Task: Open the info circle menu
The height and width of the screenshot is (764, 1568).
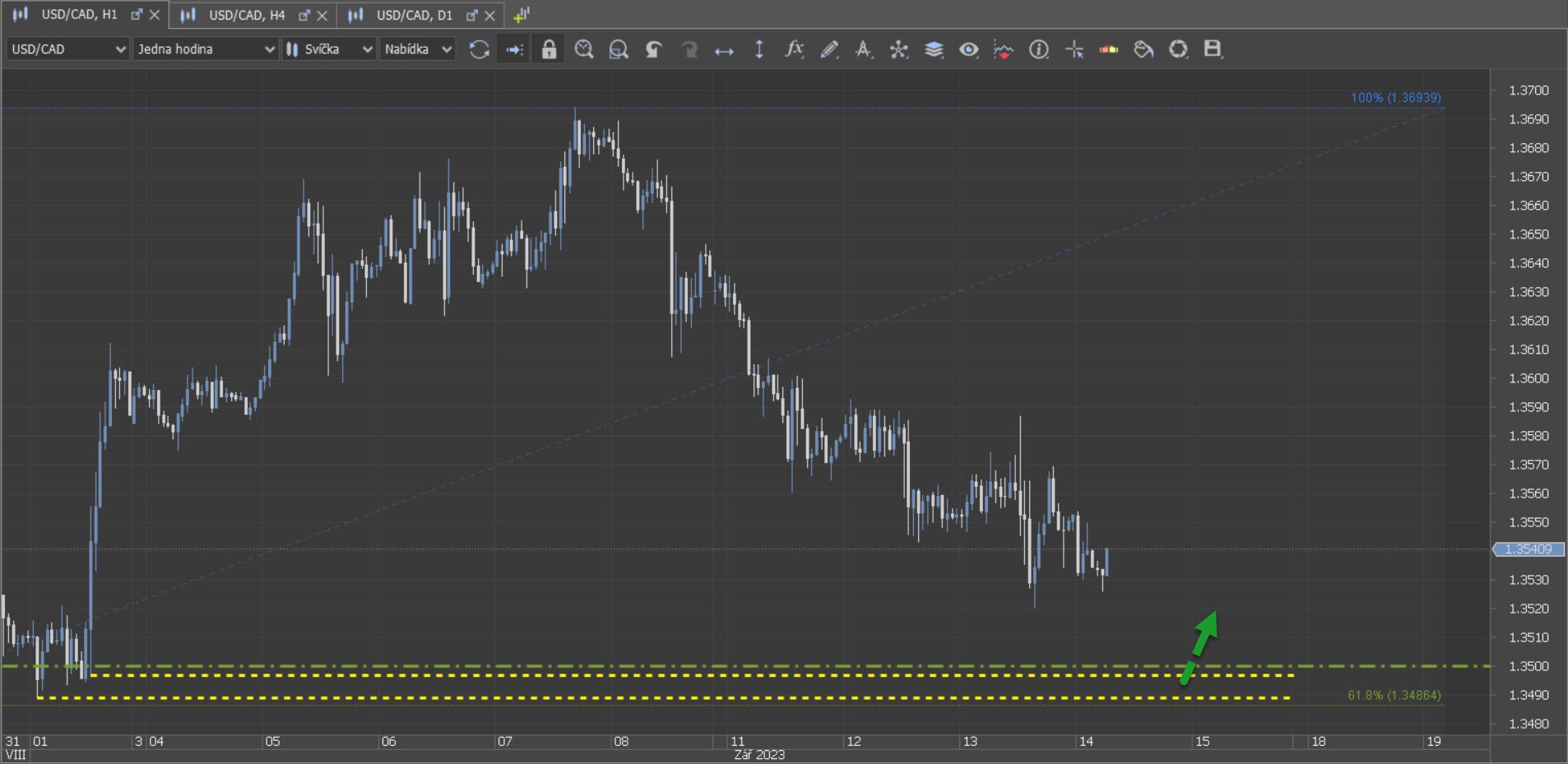Action: [x=1039, y=49]
